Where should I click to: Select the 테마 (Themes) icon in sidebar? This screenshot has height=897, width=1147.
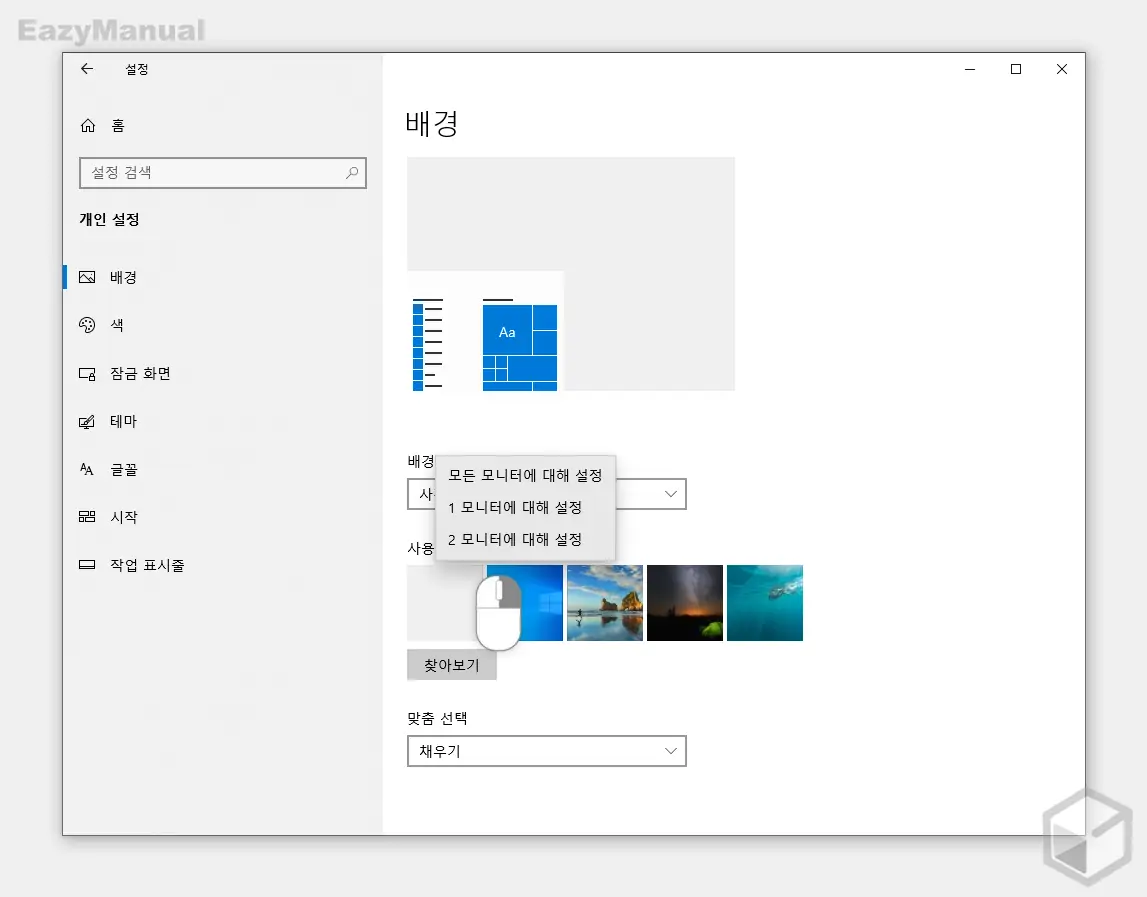pyautogui.click(x=88, y=421)
